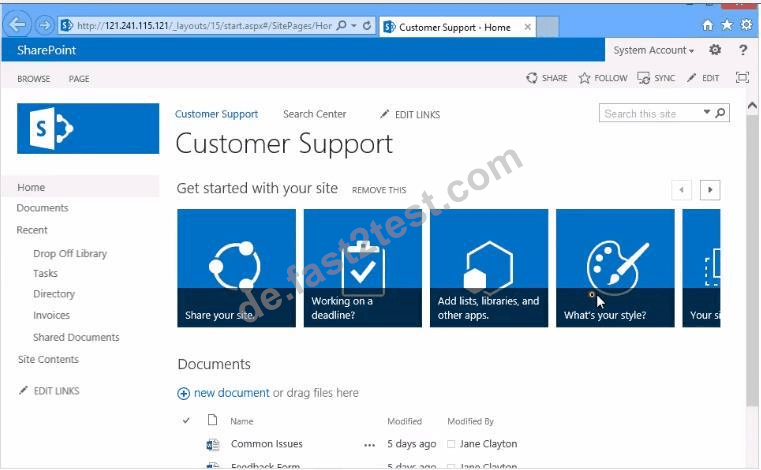Edit the page with EDIT pencil
Image resolution: width=761 pixels, height=470 pixels.
coord(703,78)
